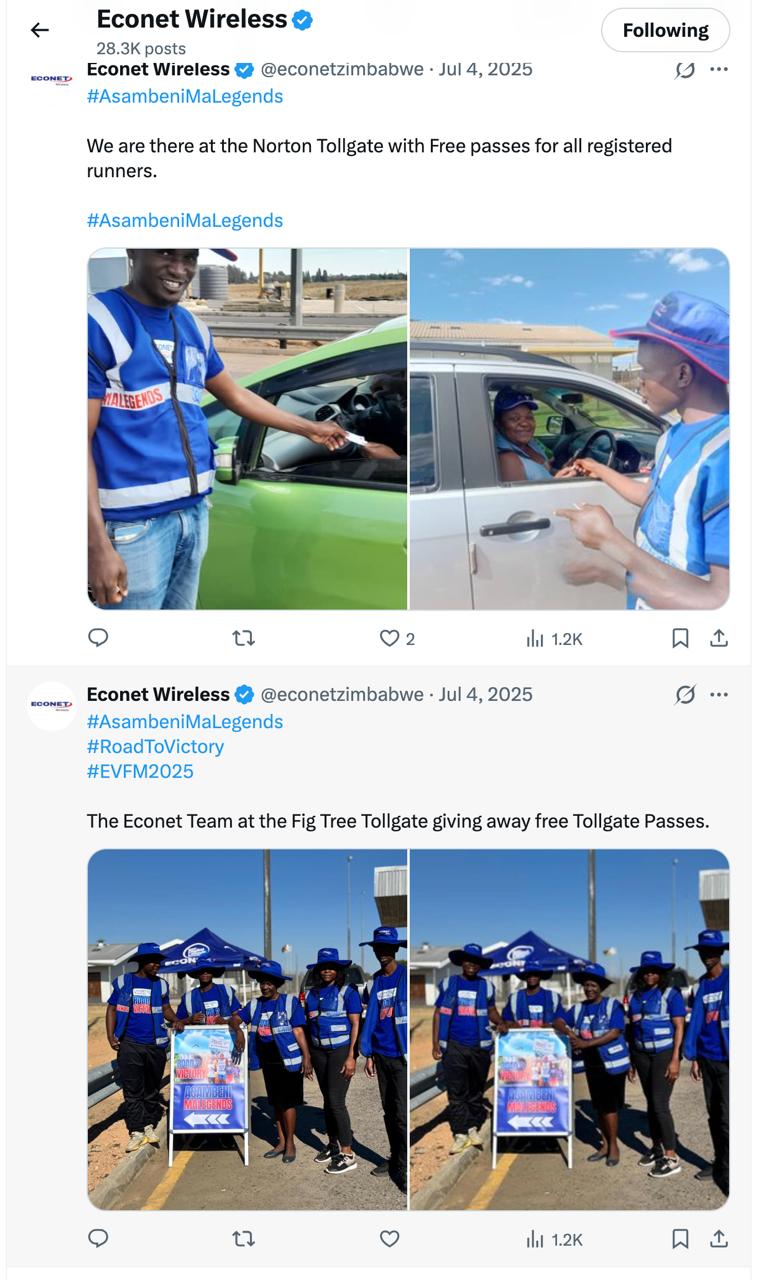Image resolution: width=766 pixels, height=1280 pixels.
Task: Open more options on Norton Tollgate post
Action: click(x=718, y=69)
